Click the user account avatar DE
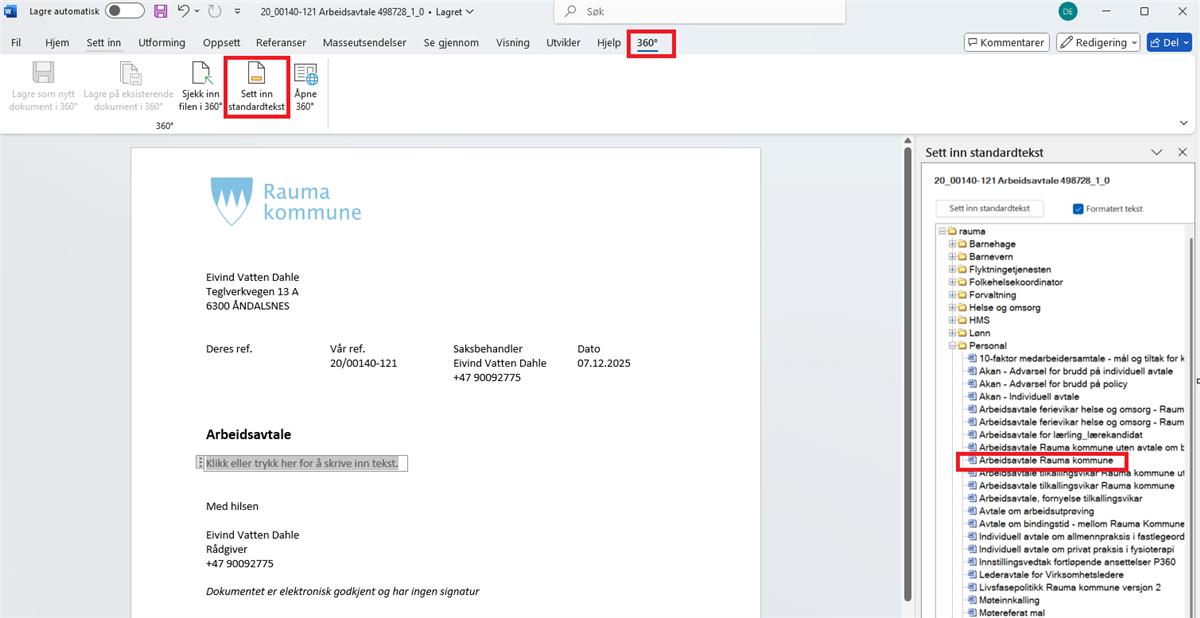 click(1067, 11)
